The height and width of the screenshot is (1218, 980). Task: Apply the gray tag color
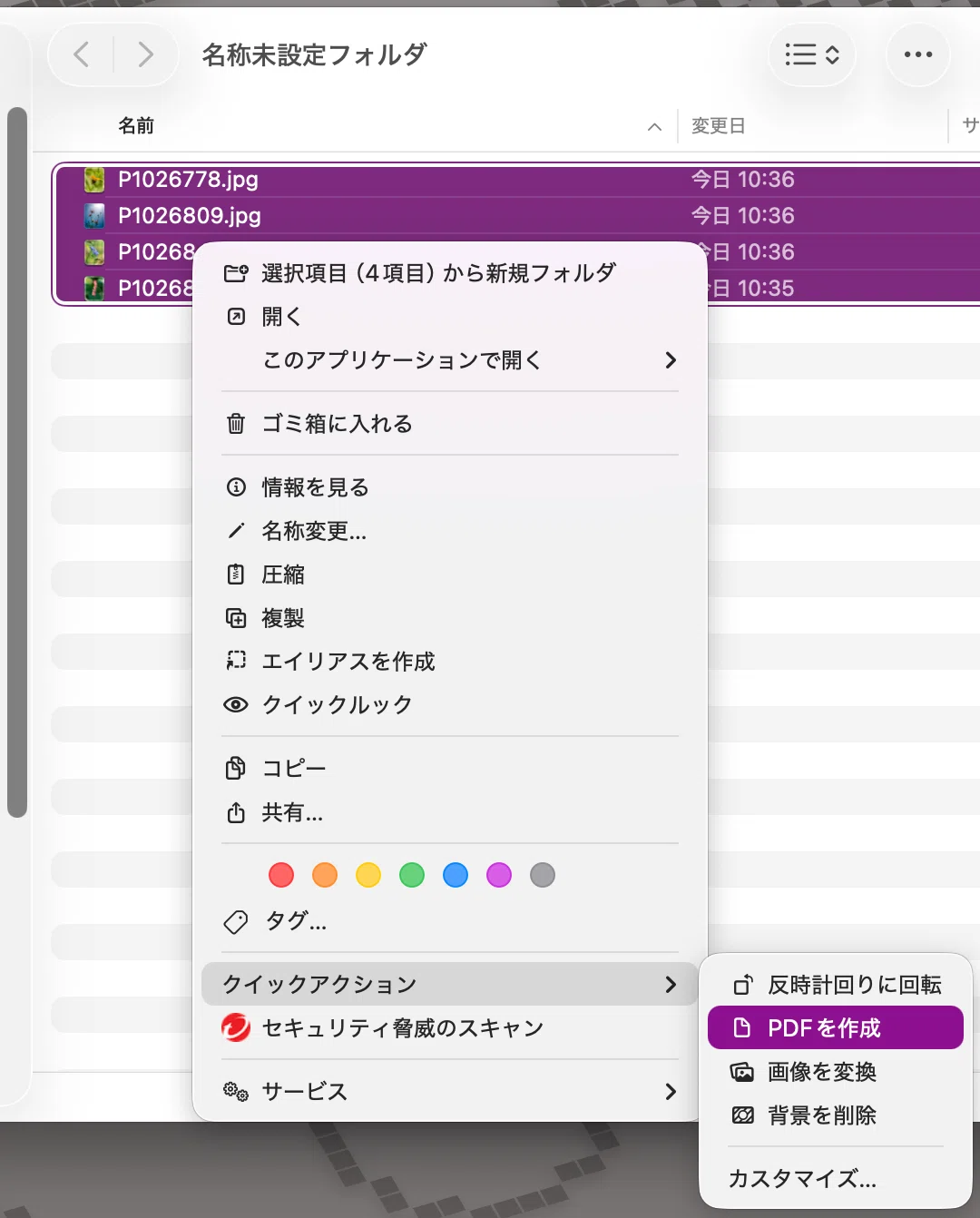543,875
